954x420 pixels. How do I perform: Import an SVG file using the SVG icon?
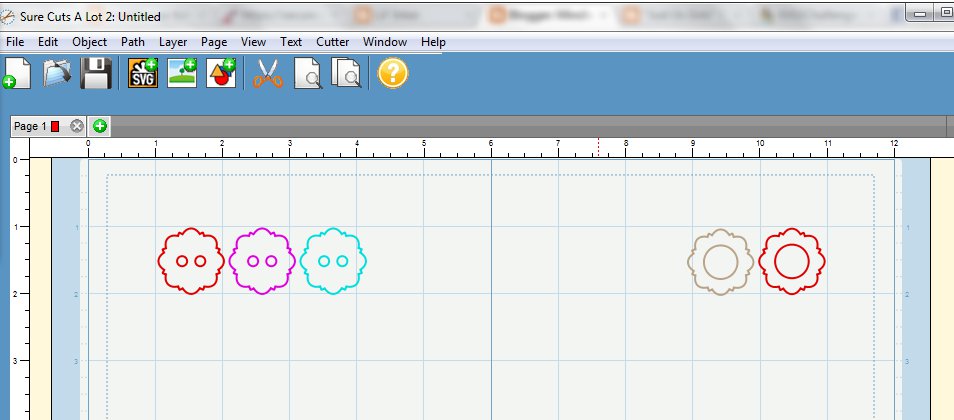click(x=143, y=73)
